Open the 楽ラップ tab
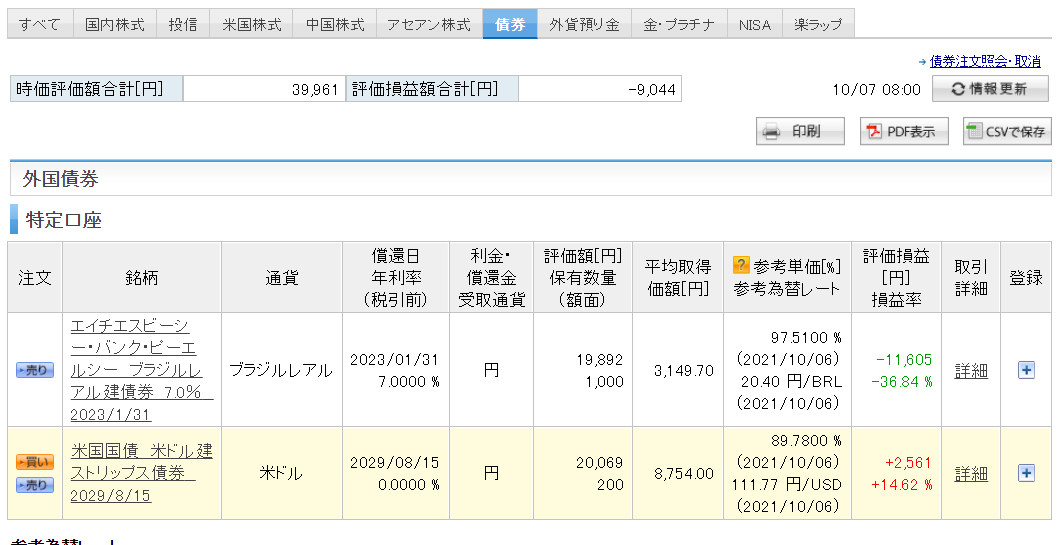The width and height of the screenshot is (1064, 545). click(x=818, y=24)
